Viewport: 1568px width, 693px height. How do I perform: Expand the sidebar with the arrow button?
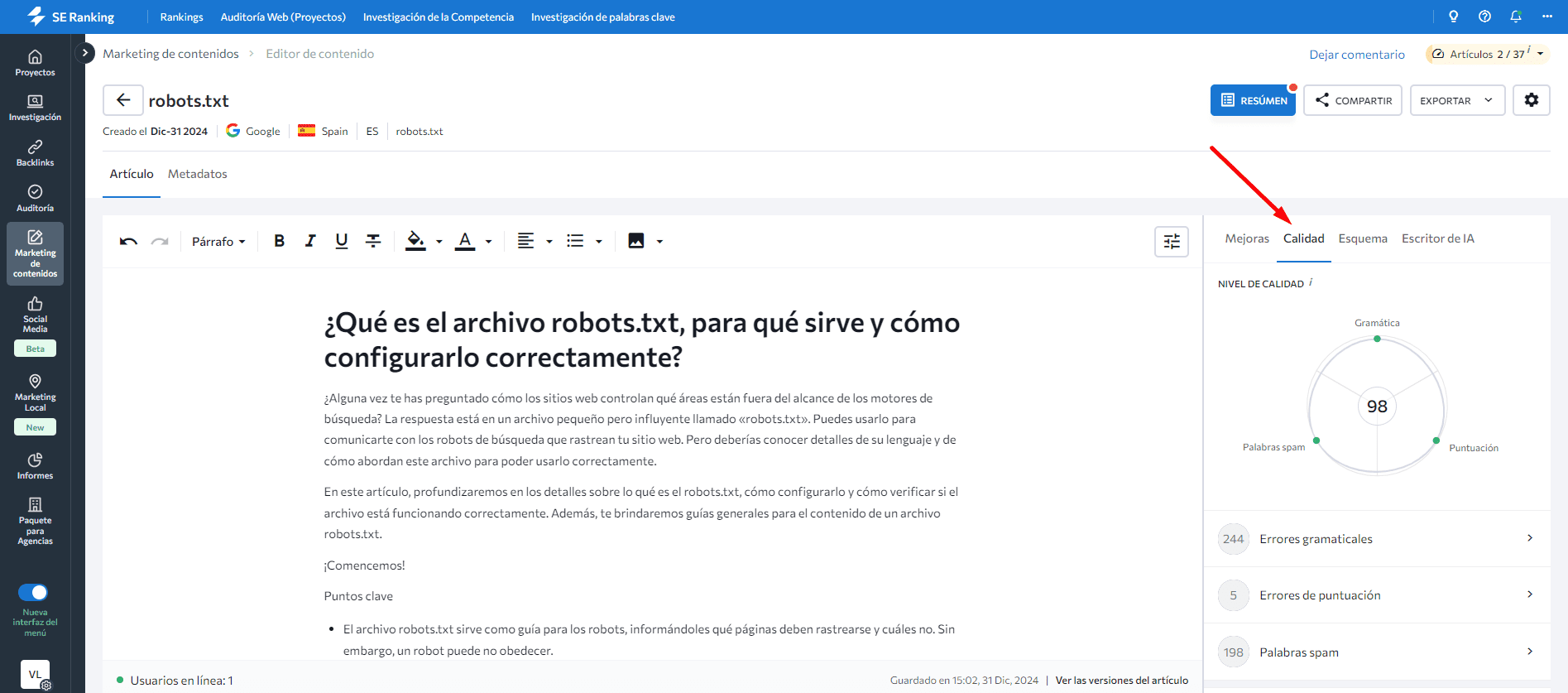(x=84, y=53)
